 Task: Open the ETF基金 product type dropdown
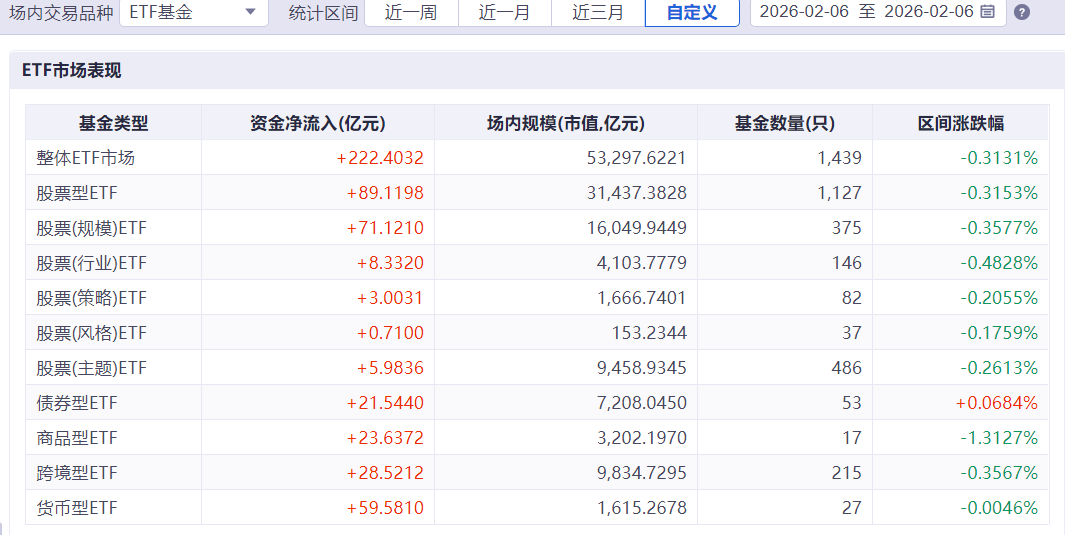pos(194,12)
